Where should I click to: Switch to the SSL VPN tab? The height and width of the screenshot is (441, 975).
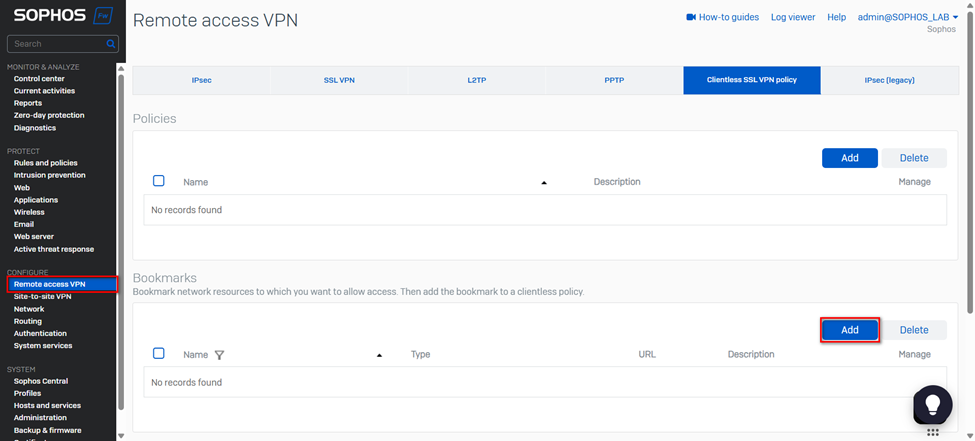(339, 80)
